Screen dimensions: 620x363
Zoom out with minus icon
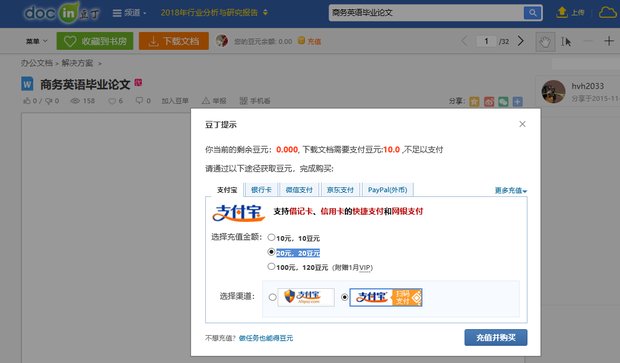(x=588, y=41)
